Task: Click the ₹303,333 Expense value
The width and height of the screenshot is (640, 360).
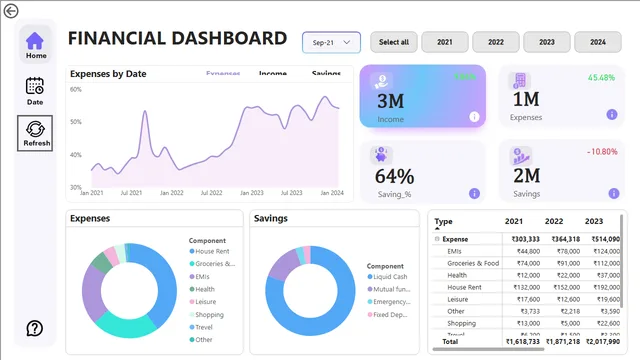Action: tap(526, 239)
